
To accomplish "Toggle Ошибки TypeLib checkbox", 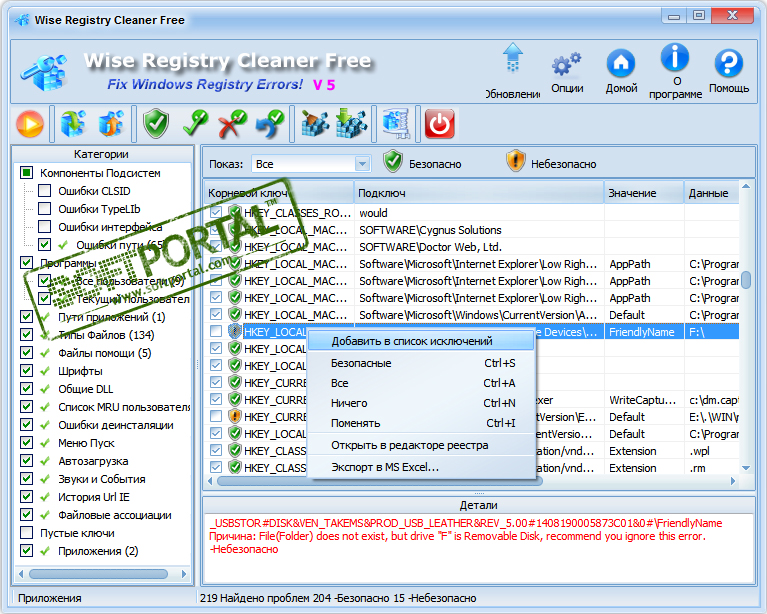I will 45,208.
